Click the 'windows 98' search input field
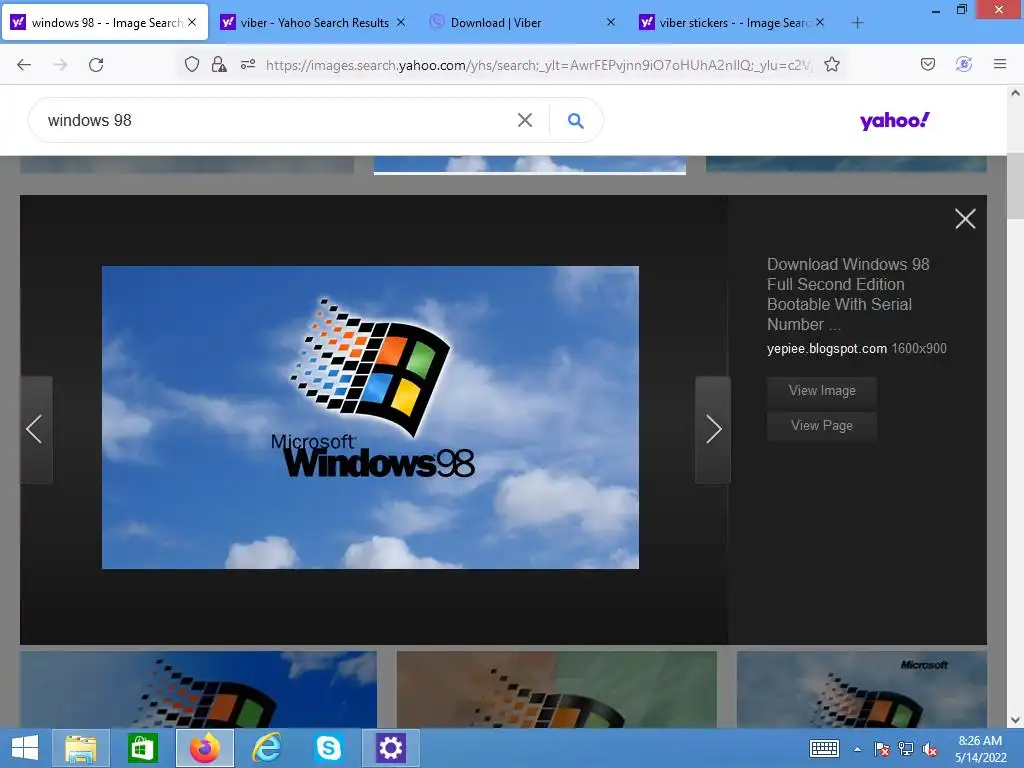The height and width of the screenshot is (768, 1024). click(274, 120)
